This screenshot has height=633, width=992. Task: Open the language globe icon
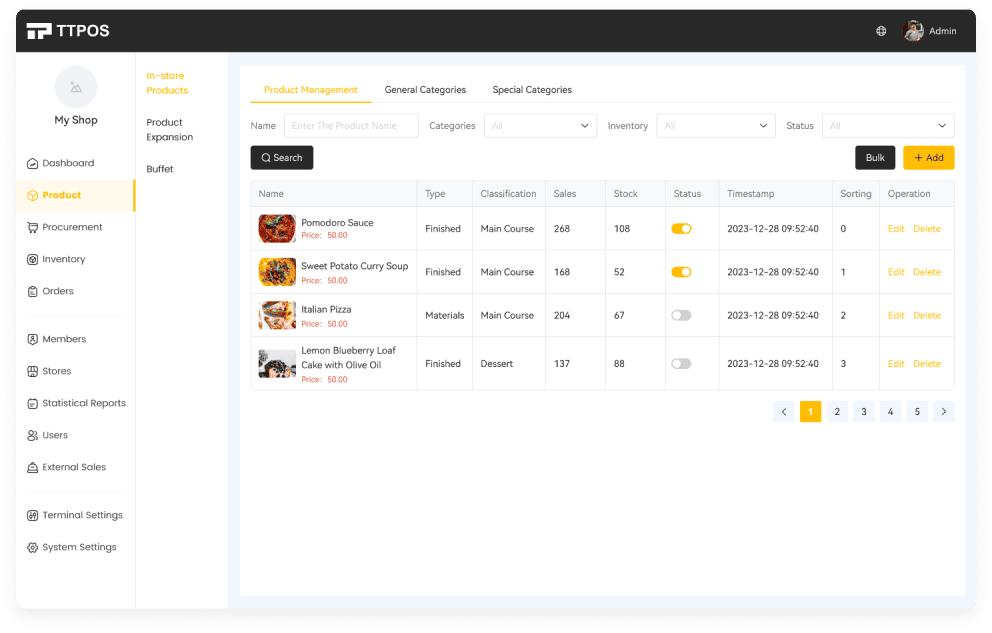(881, 31)
